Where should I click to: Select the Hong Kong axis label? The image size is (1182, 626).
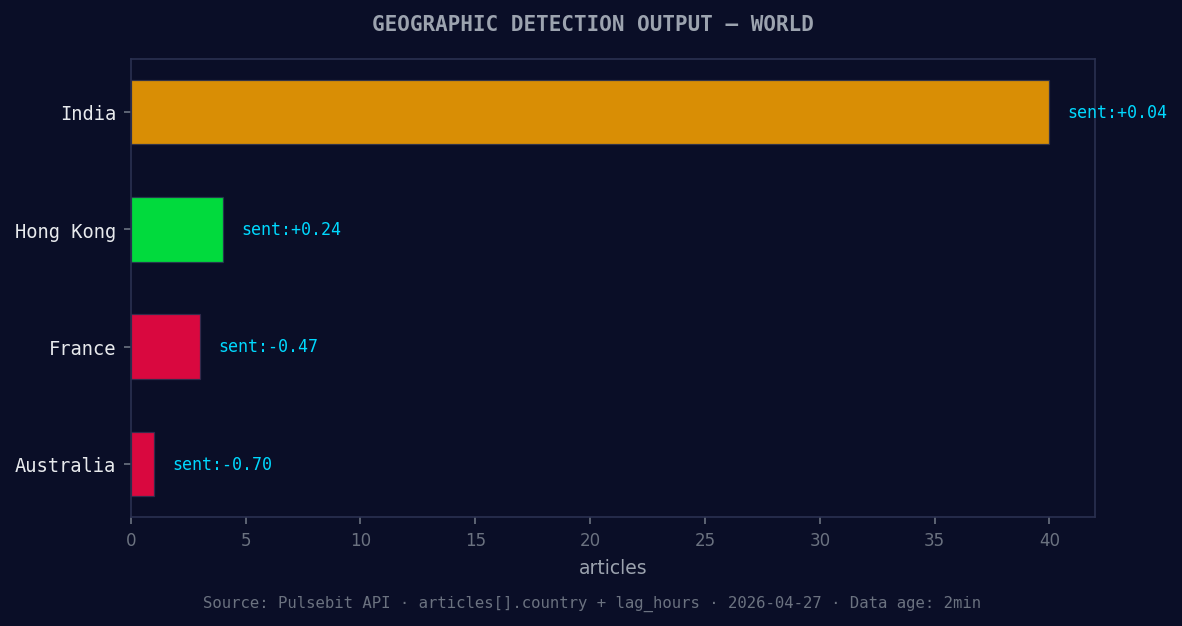(x=67, y=231)
